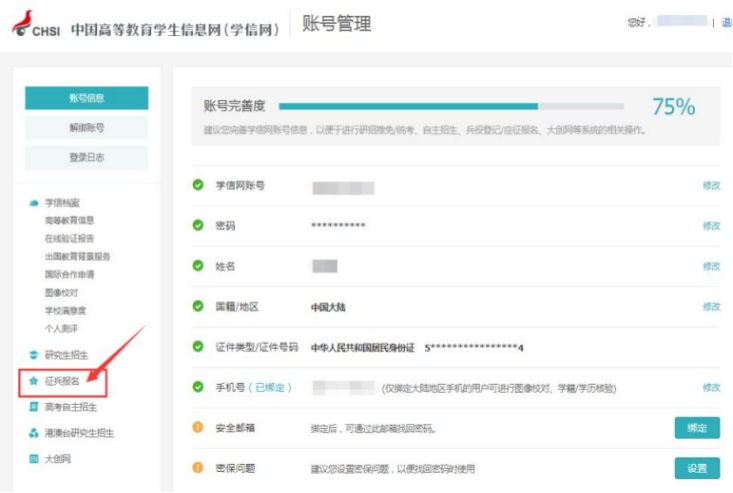
Task: Open the 高等教育信息 link
Action: coord(69,221)
